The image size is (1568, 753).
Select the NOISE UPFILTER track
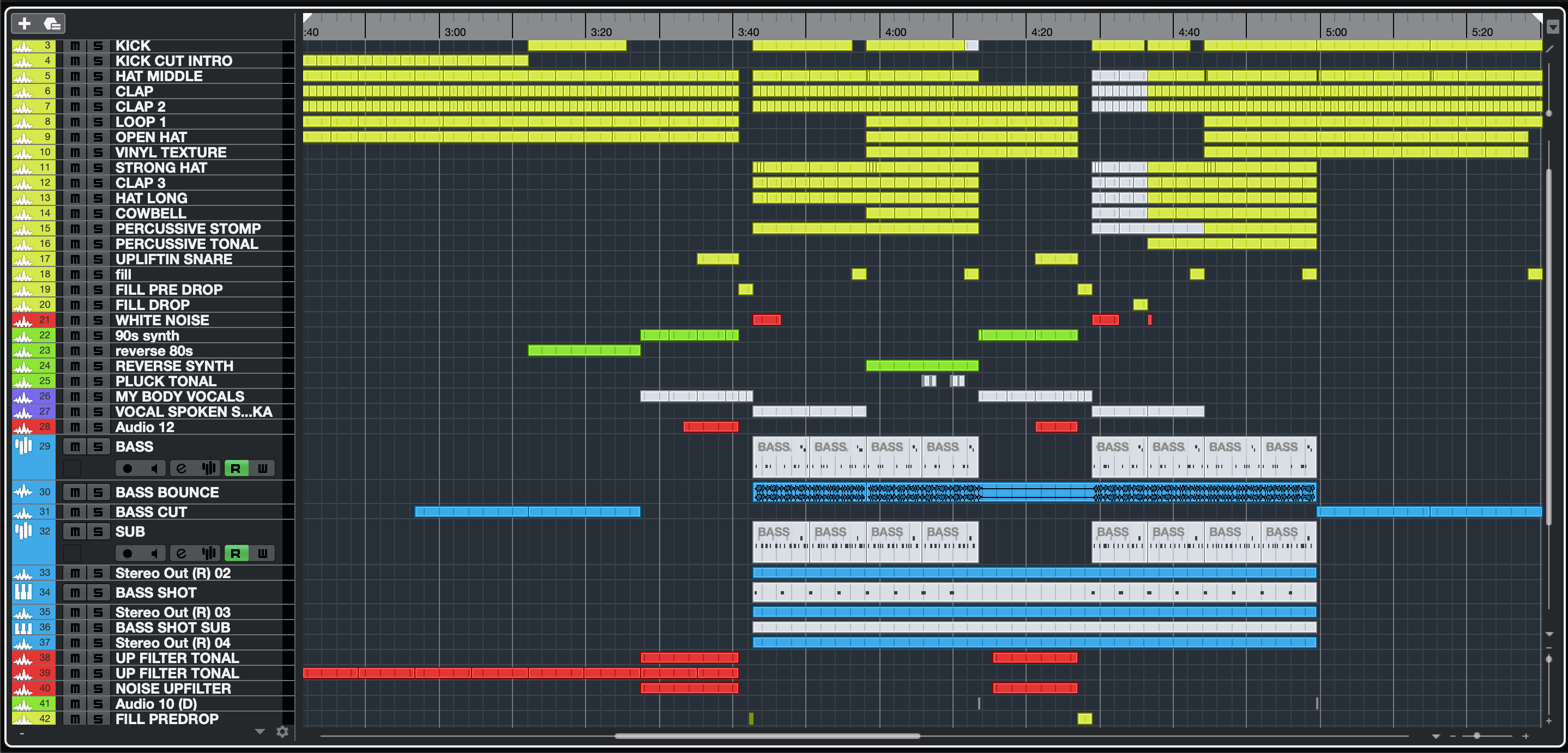point(173,689)
